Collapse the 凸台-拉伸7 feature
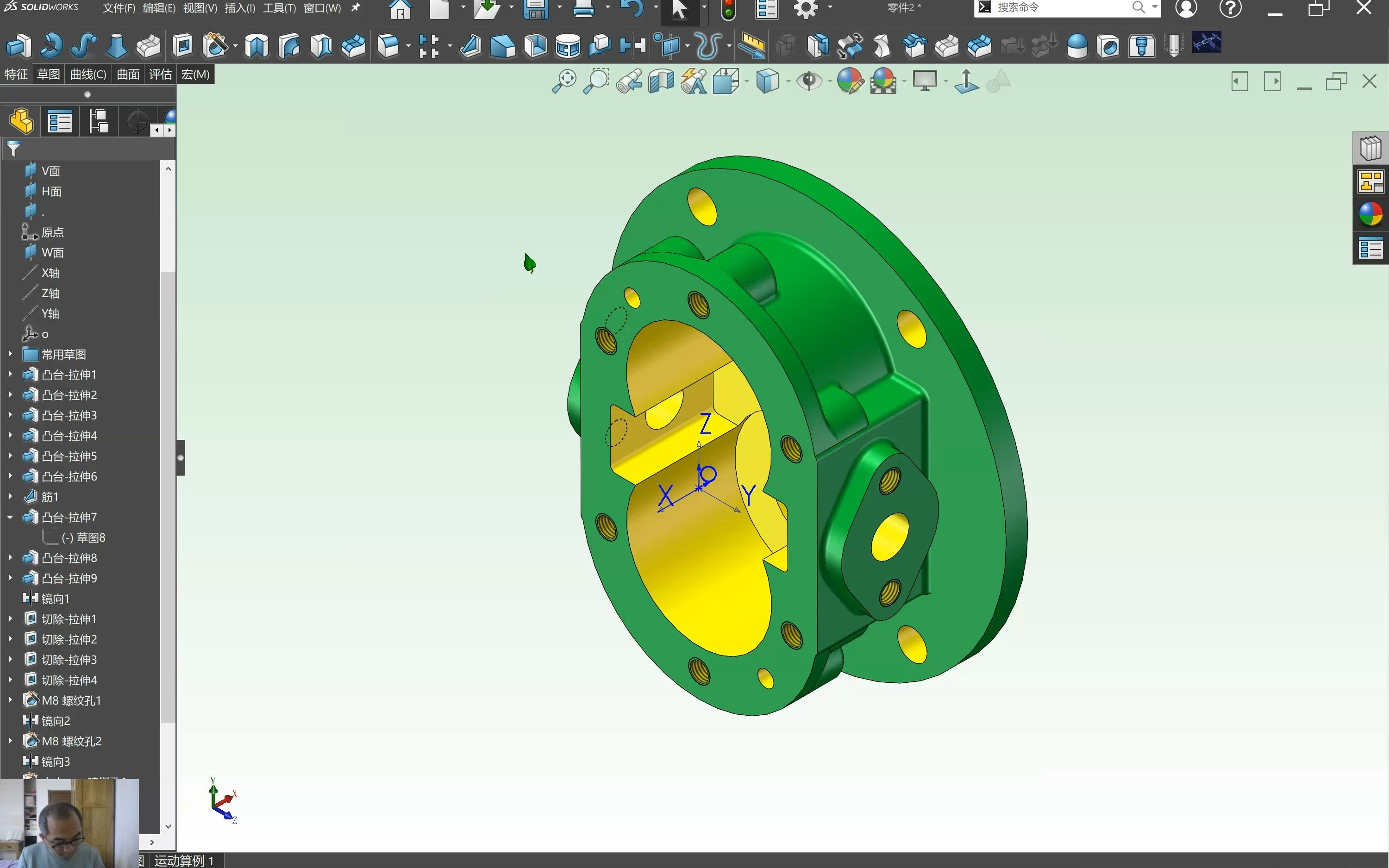Screen dimensions: 1389x868 10,517
